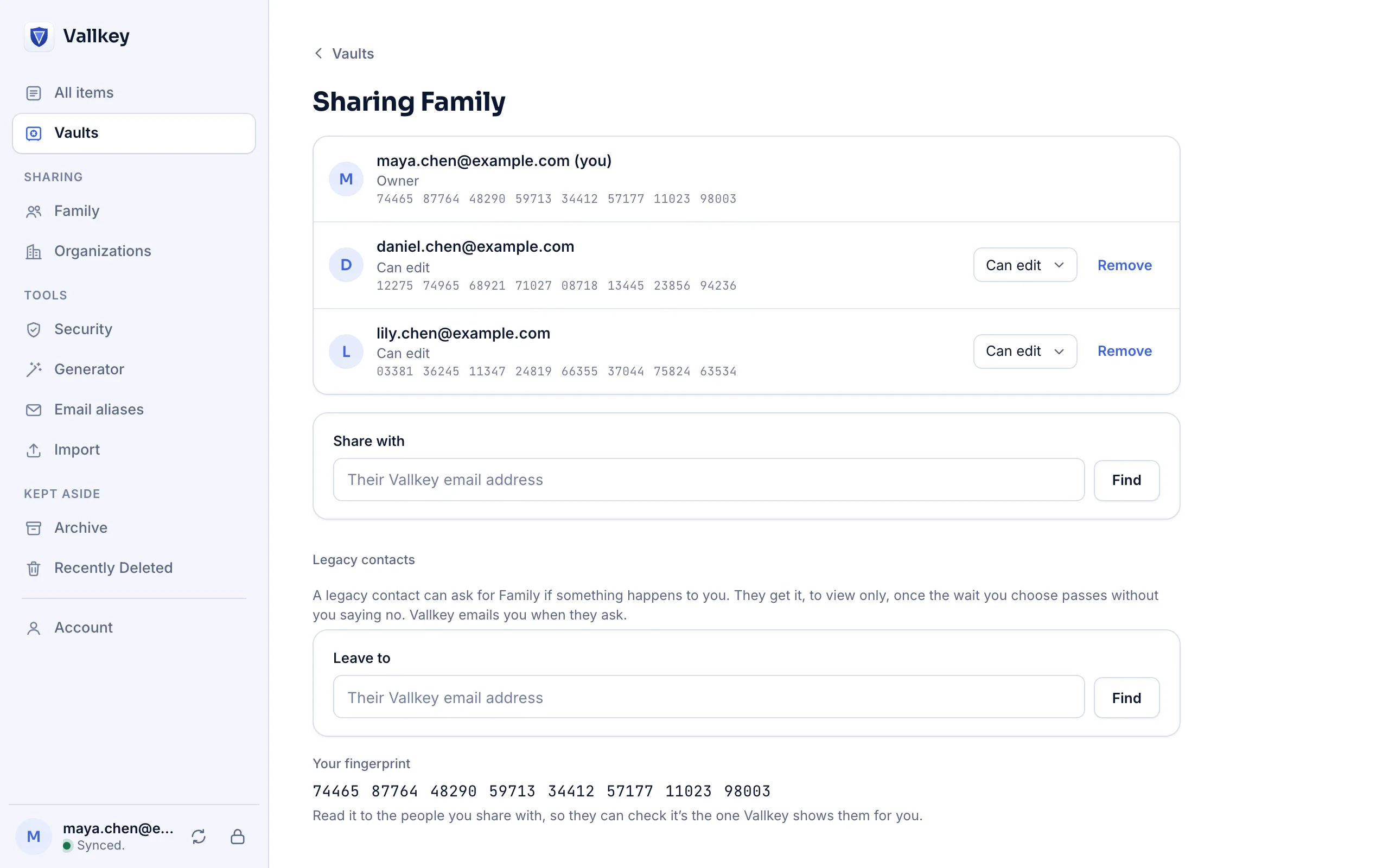Open Can edit dropdown for daniel.chen
1389x868 pixels.
point(1024,265)
